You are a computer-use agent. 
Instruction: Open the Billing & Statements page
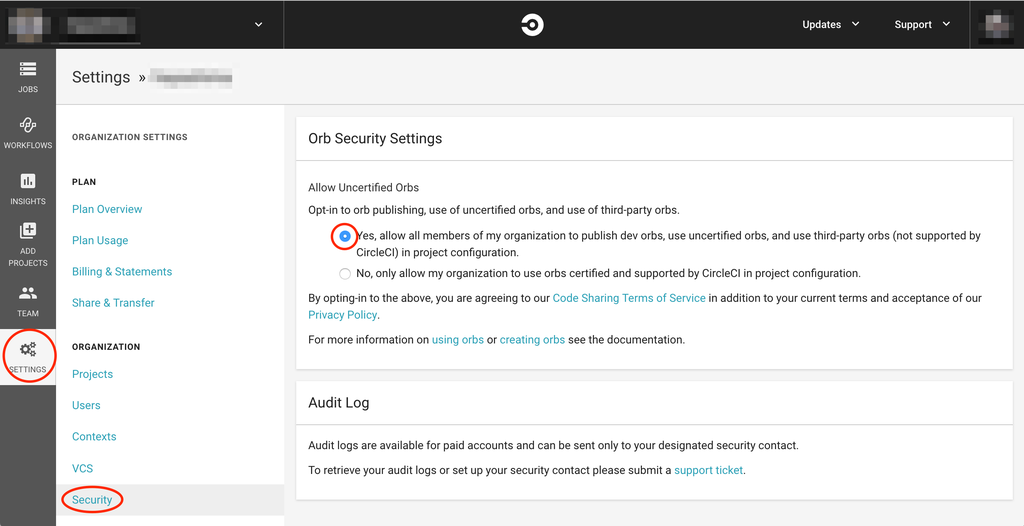click(122, 272)
